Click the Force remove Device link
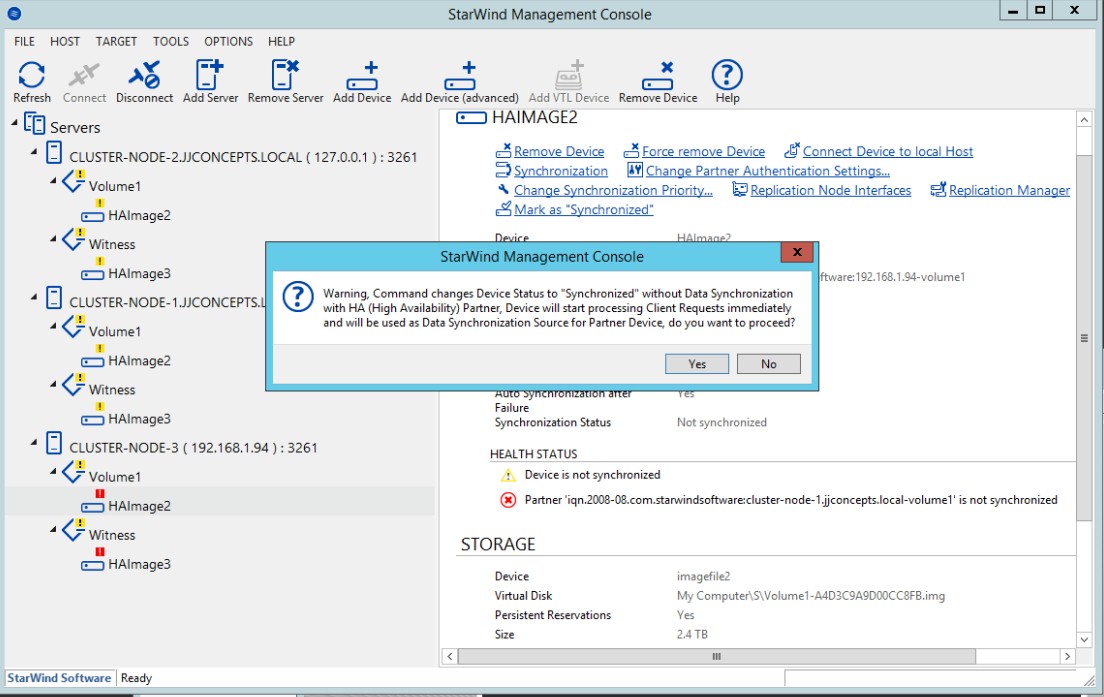 (x=703, y=151)
